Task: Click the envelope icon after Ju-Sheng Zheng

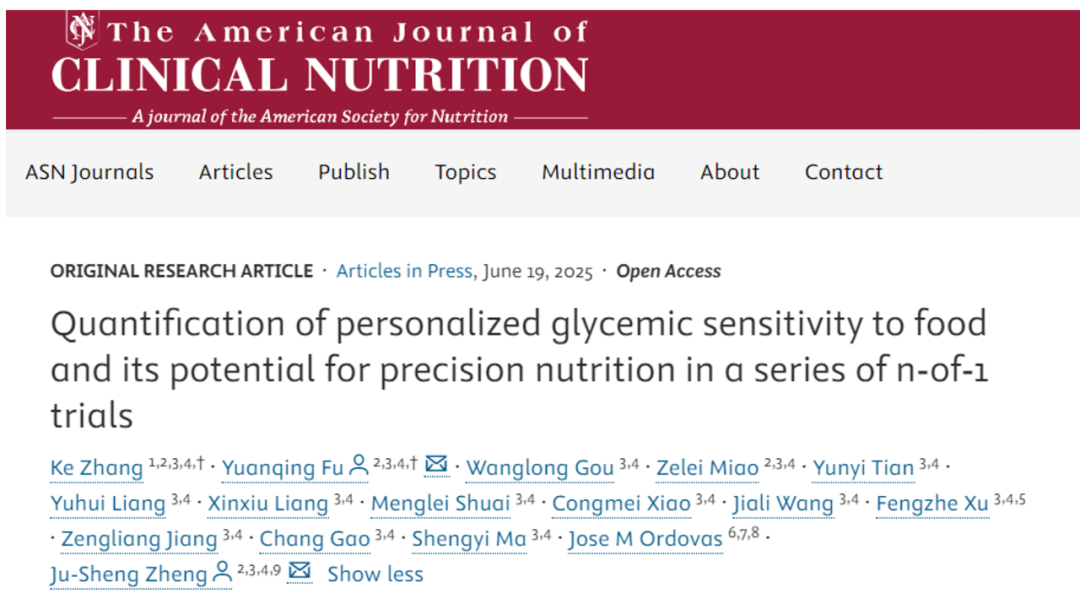Action: pos(300,570)
